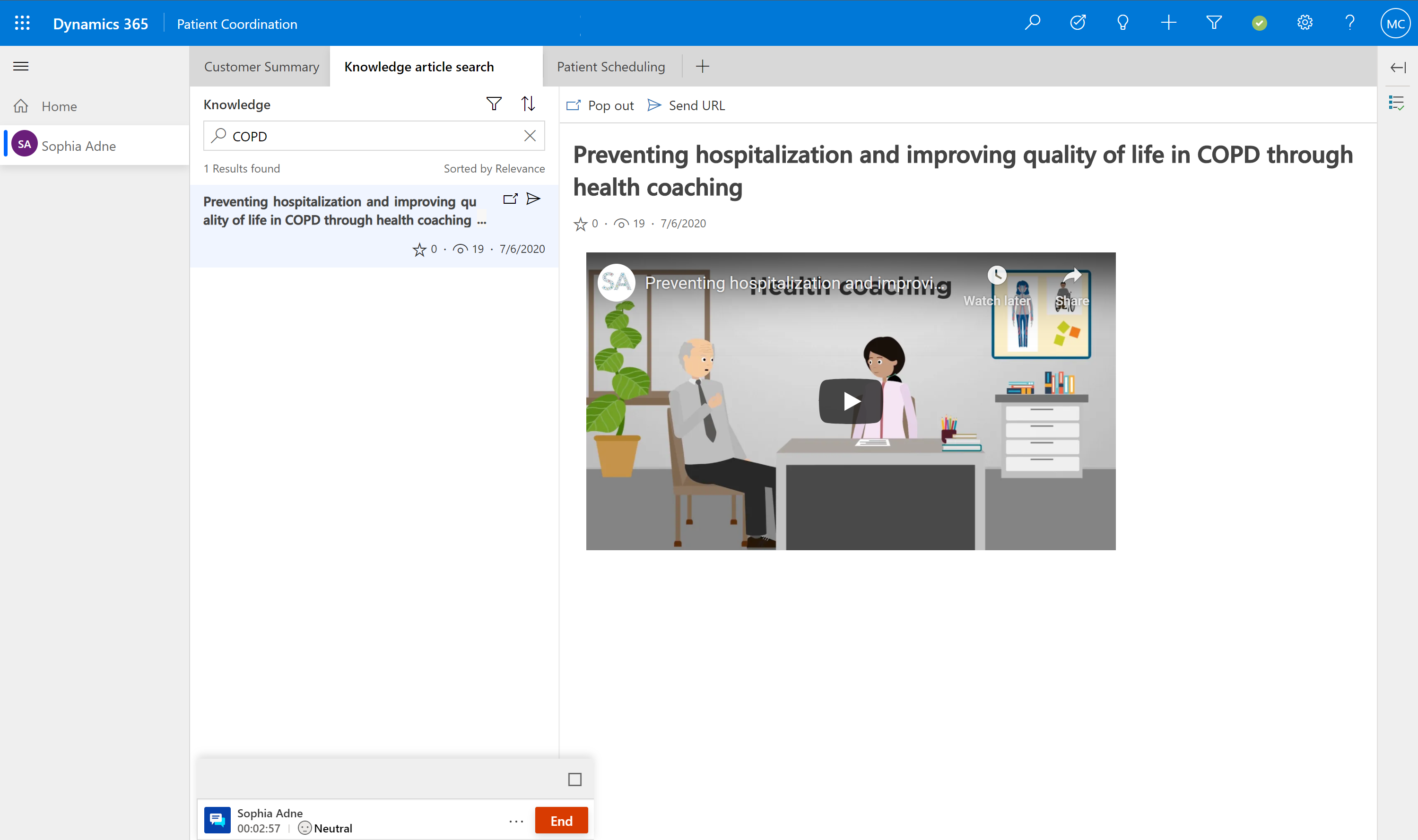Click the notification bell icon in navbar

tap(1122, 23)
